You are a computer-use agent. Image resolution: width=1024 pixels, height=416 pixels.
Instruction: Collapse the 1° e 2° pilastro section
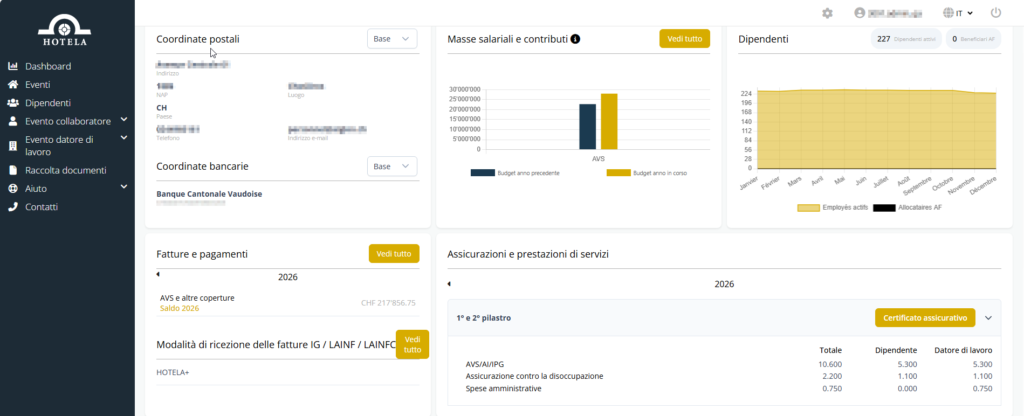point(988,318)
